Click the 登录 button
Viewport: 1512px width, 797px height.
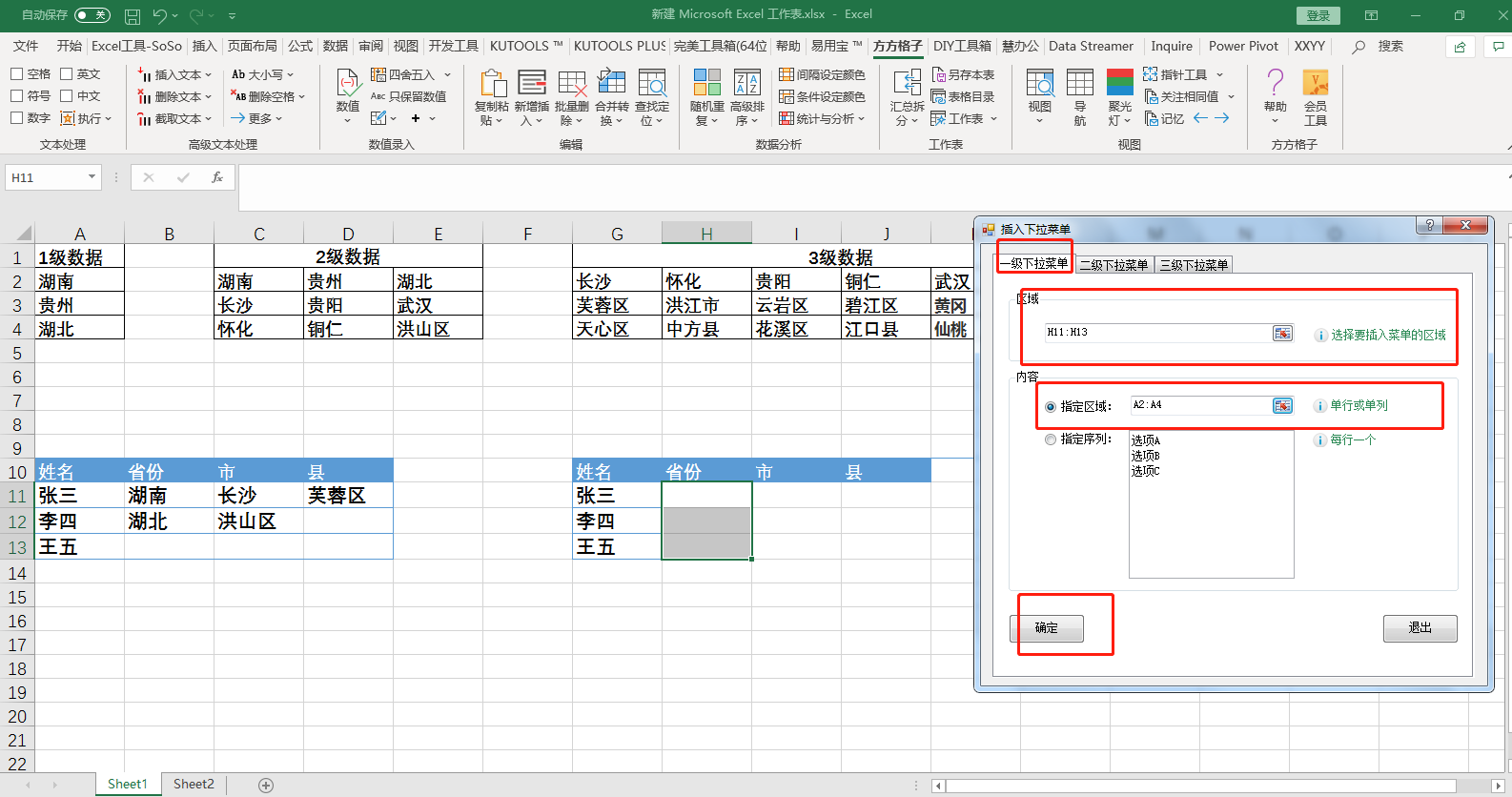click(x=1318, y=15)
